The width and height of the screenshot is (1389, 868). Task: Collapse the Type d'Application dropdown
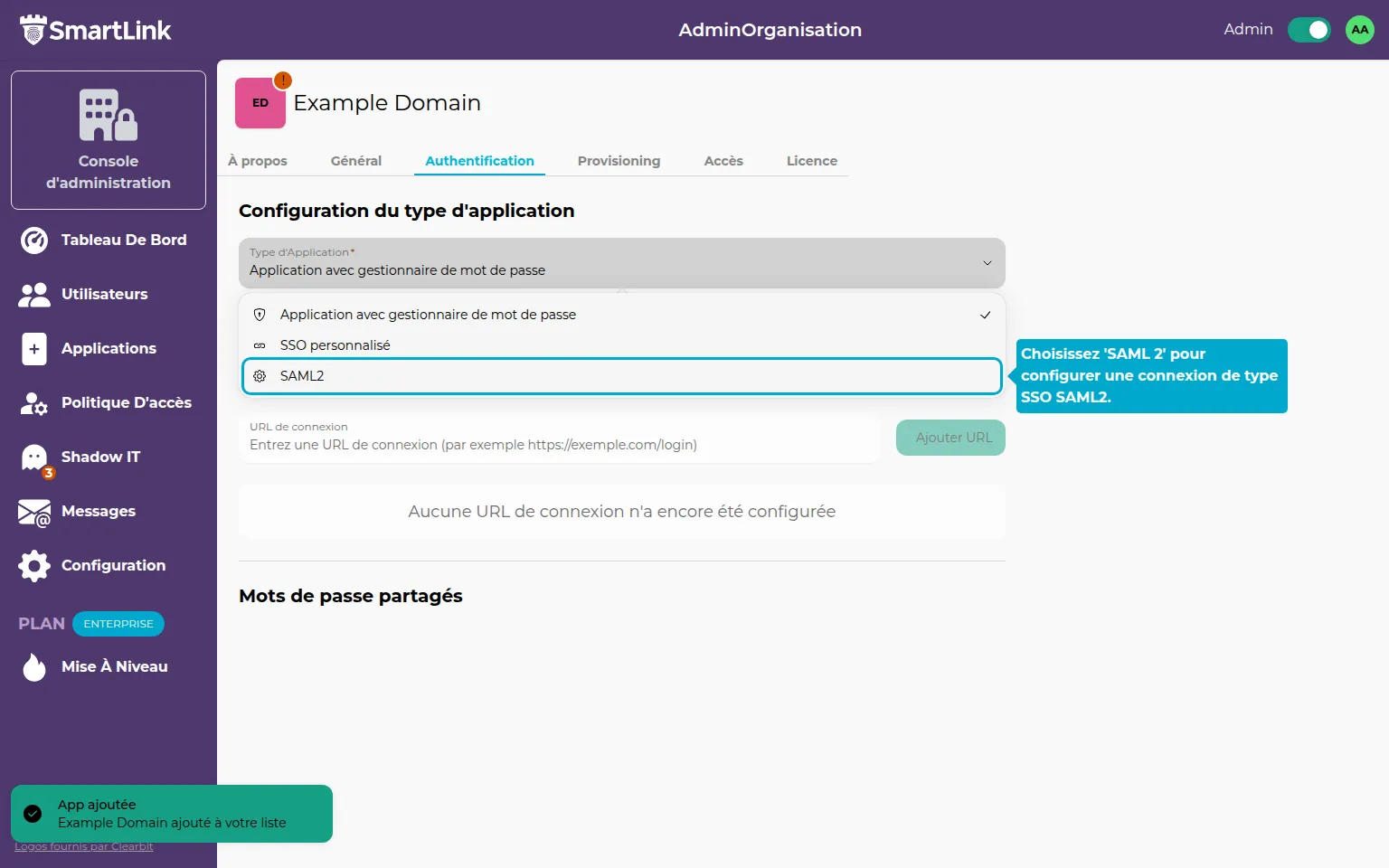[x=987, y=263]
